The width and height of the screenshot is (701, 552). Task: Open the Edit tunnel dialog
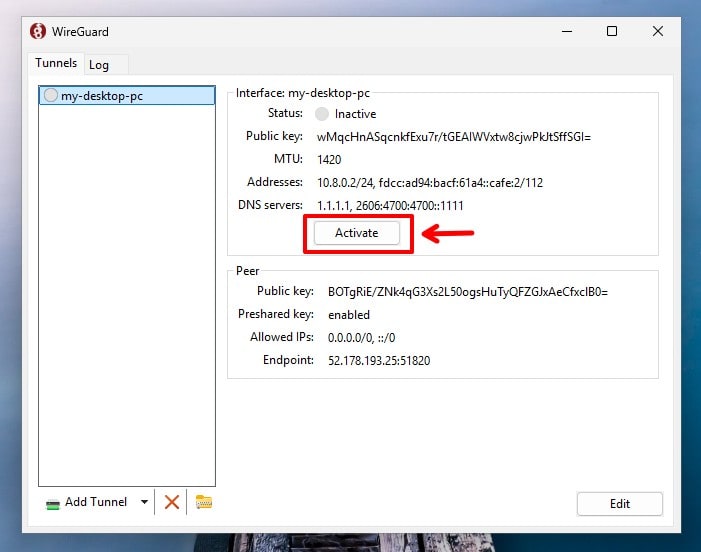(x=620, y=504)
